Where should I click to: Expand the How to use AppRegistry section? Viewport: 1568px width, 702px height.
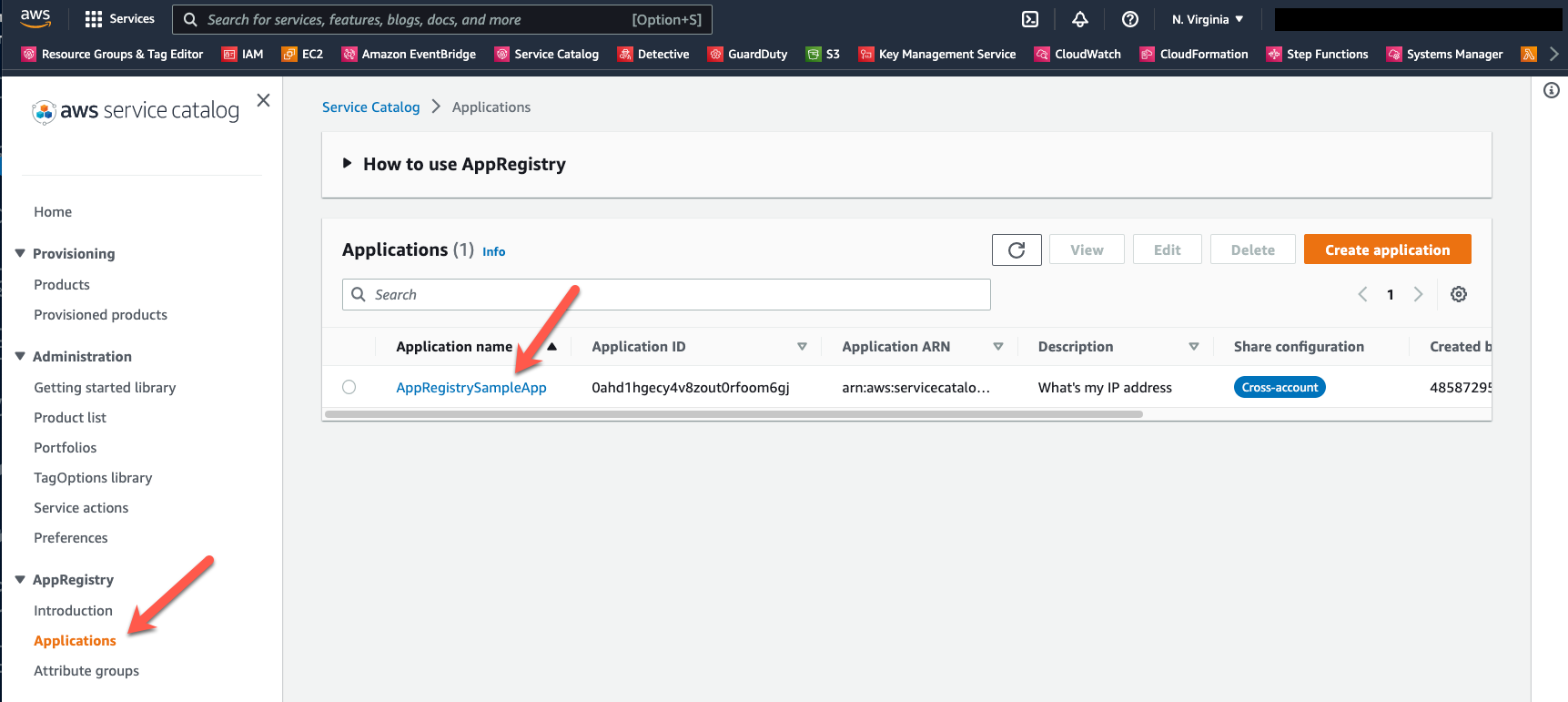pos(347,164)
